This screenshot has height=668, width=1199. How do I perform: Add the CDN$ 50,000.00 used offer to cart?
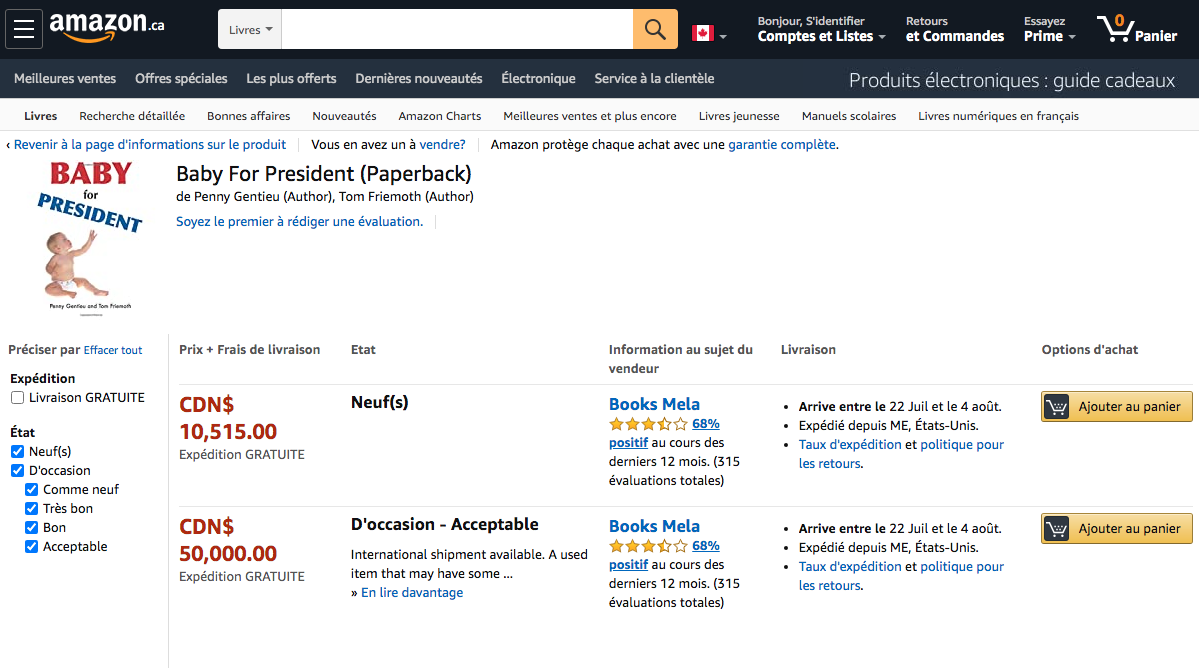pyautogui.click(x=1116, y=529)
